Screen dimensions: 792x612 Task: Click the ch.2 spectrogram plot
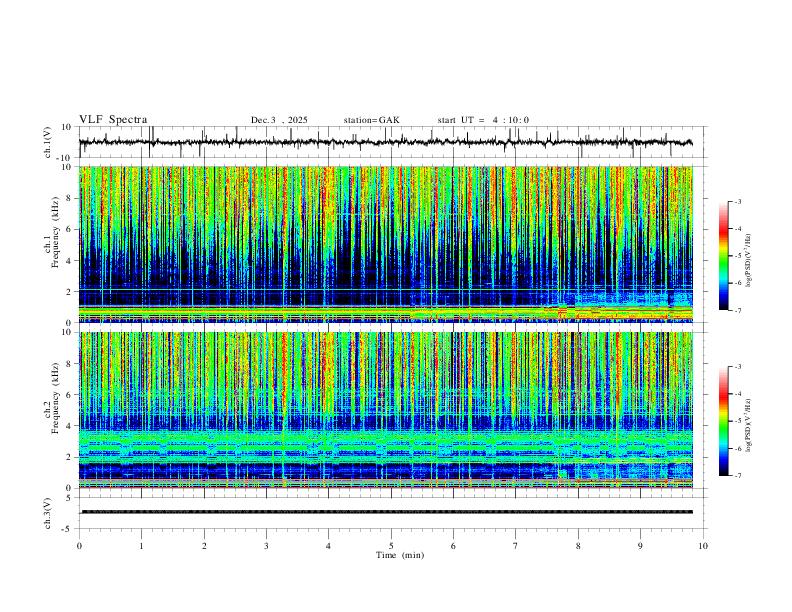(385, 410)
